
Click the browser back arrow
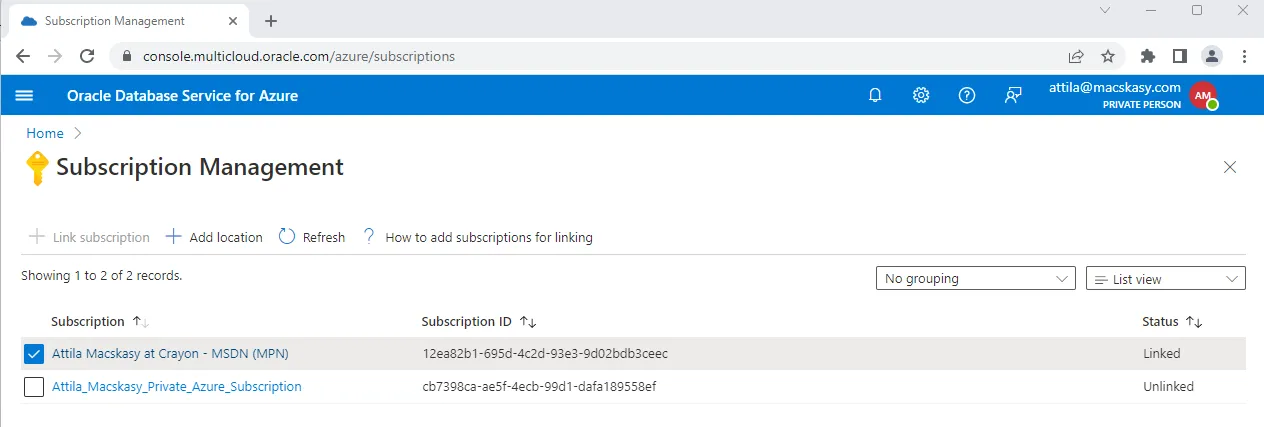(23, 56)
